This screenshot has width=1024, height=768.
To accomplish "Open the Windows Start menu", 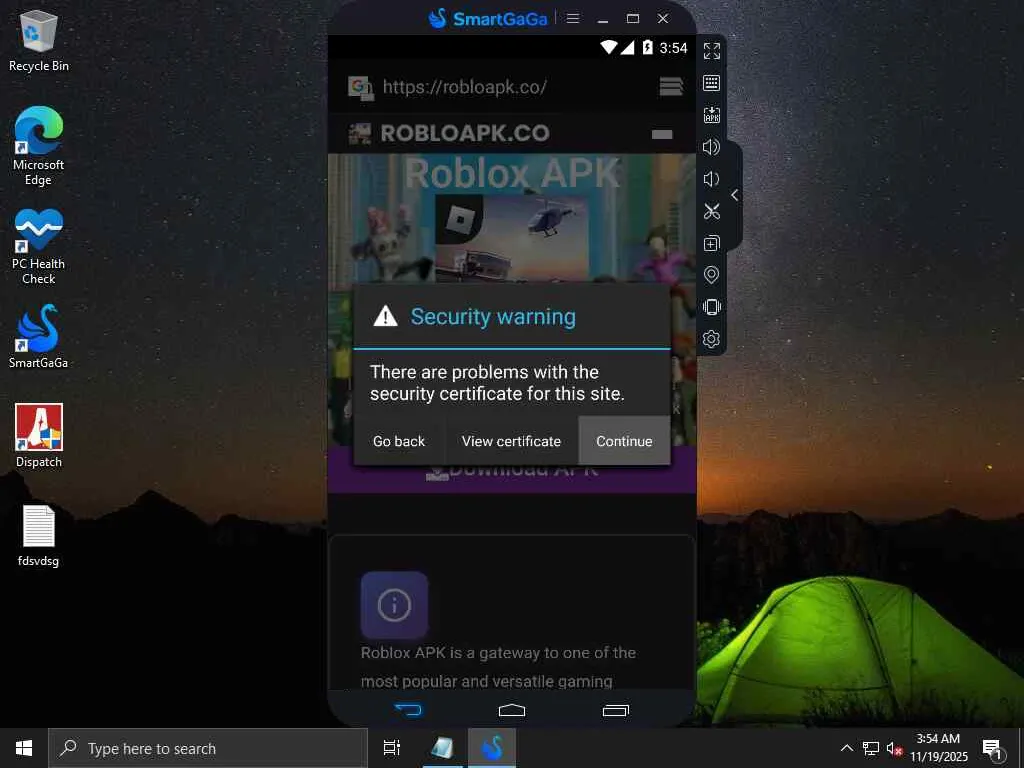I will click(24, 748).
